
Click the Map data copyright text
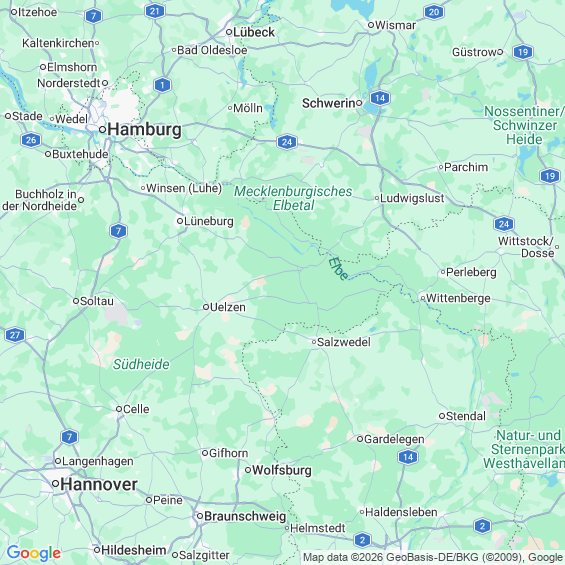(x=433, y=557)
